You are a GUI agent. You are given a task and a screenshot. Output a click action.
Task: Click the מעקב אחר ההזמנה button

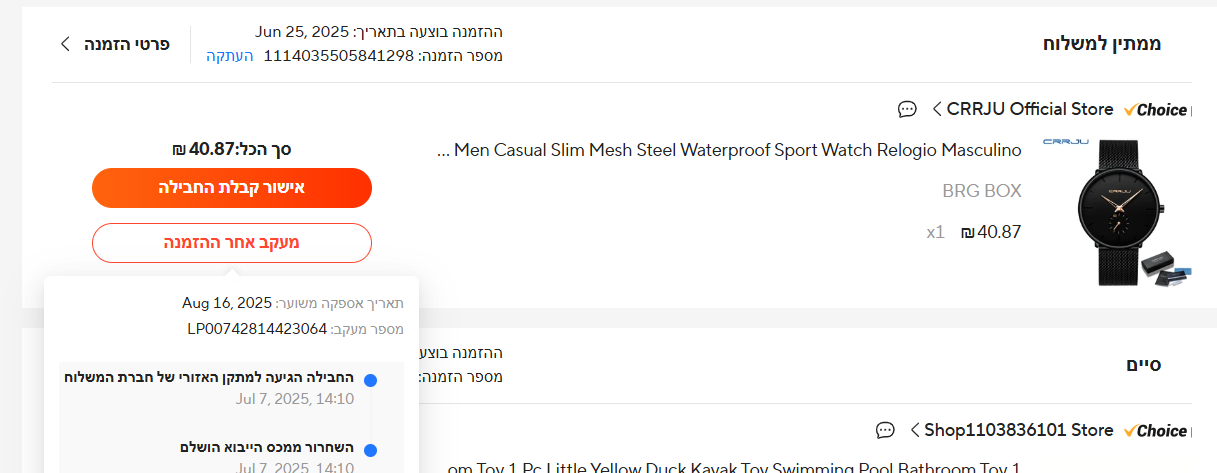231,243
